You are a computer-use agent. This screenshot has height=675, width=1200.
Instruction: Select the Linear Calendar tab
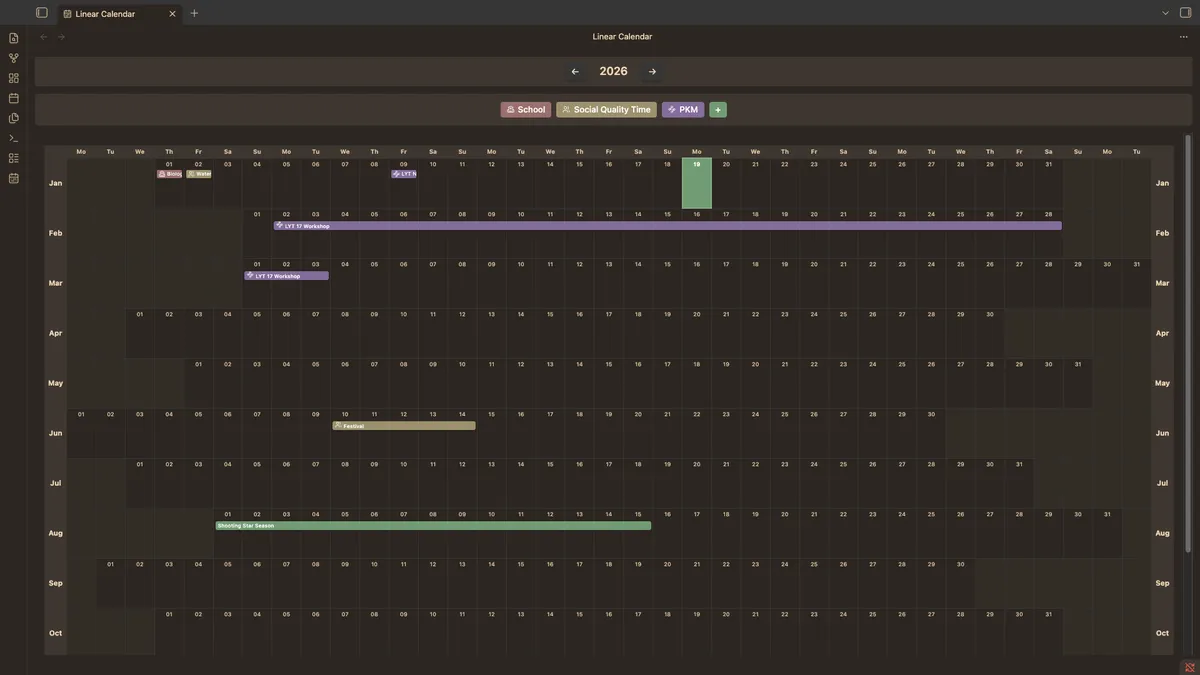tap(110, 14)
